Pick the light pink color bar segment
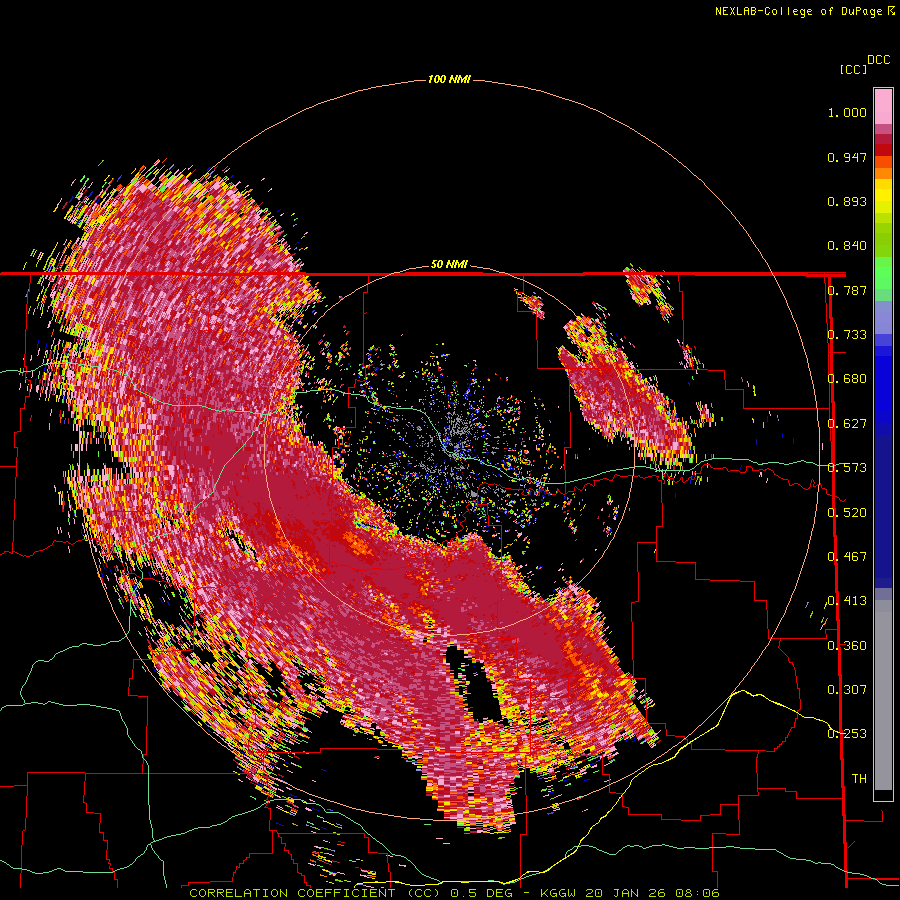 (x=883, y=107)
